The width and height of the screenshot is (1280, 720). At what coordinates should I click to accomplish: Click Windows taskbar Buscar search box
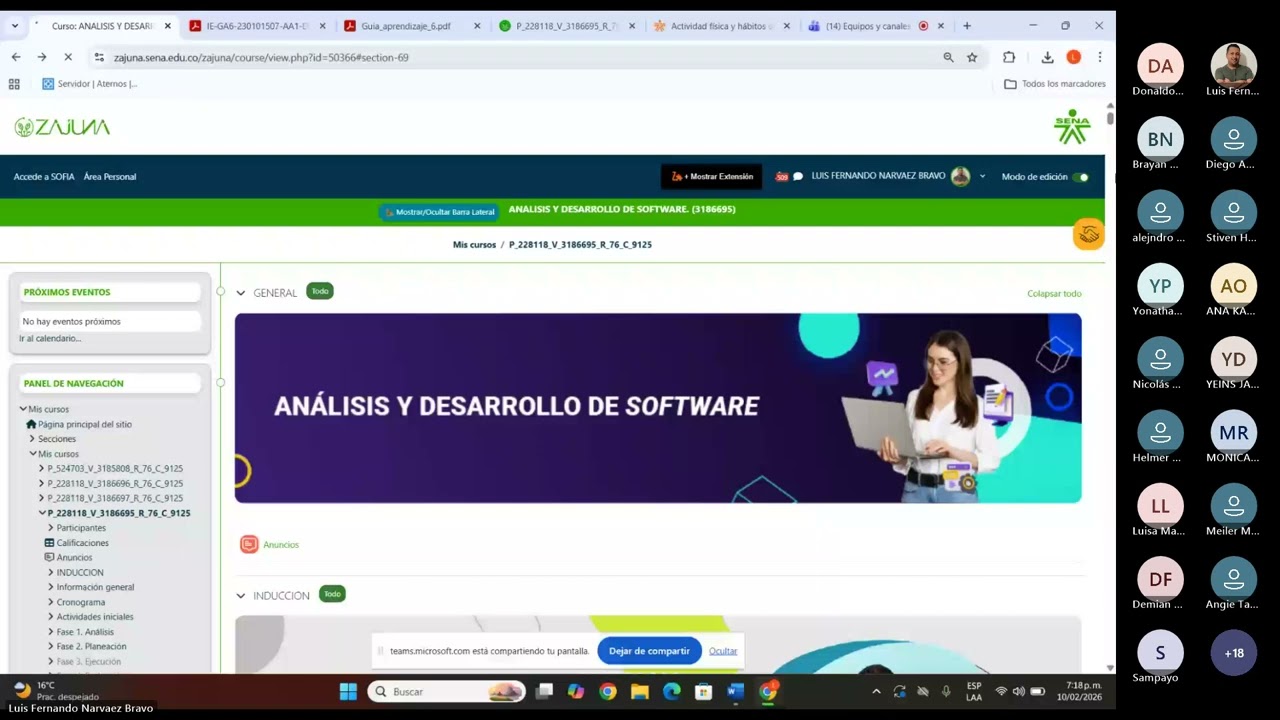click(446, 691)
